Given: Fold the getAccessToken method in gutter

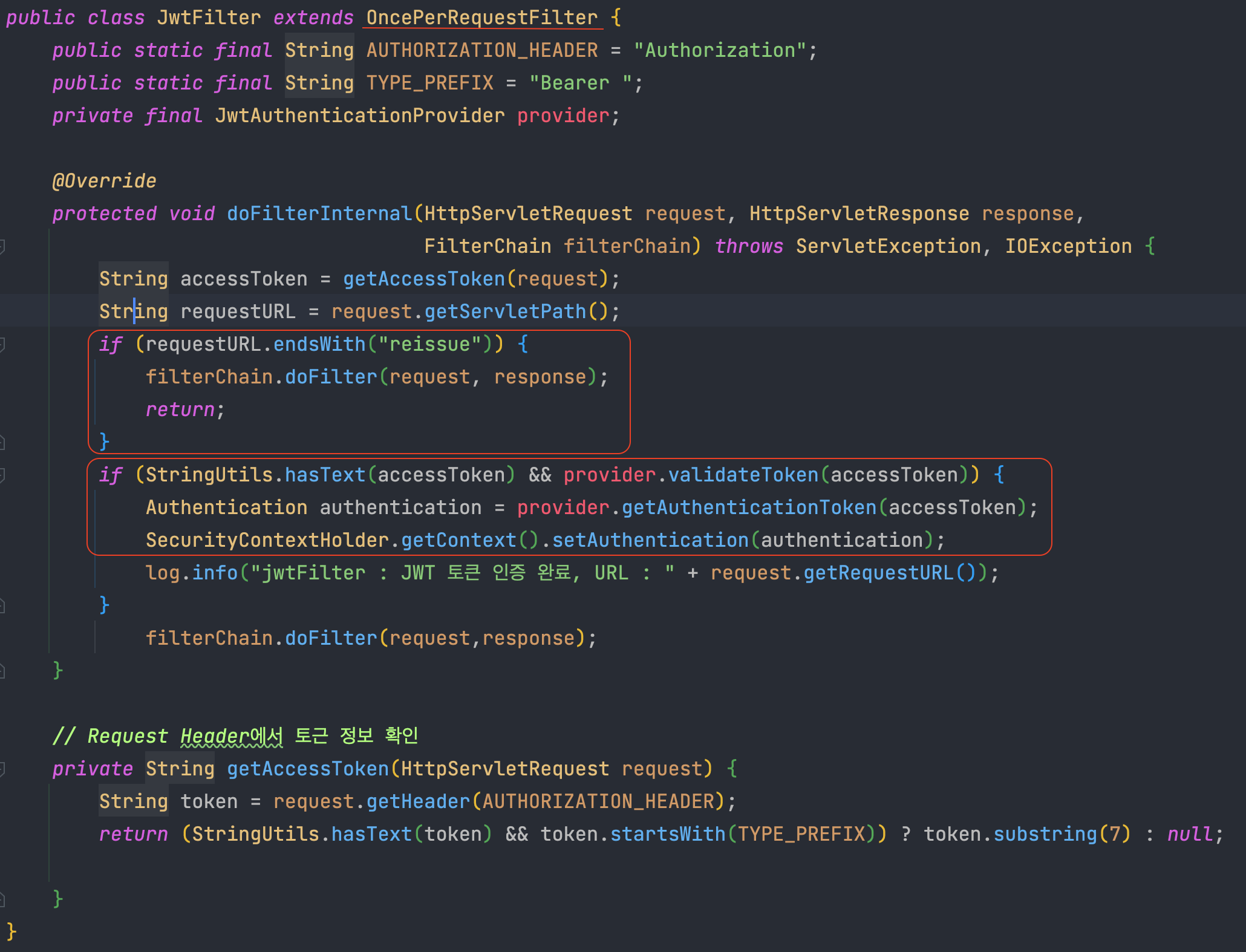Looking at the screenshot, I should (x=2, y=769).
